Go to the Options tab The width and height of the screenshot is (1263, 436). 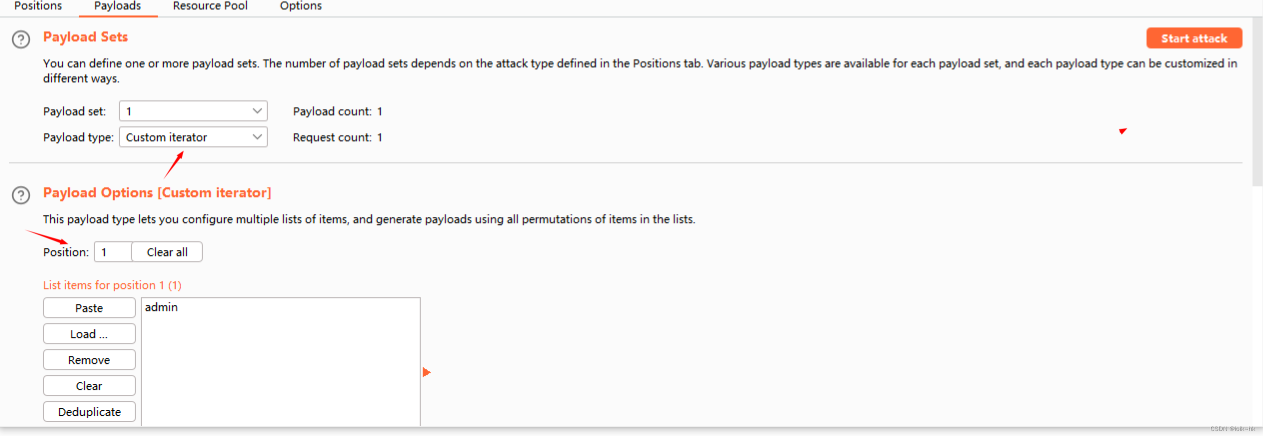(300, 6)
